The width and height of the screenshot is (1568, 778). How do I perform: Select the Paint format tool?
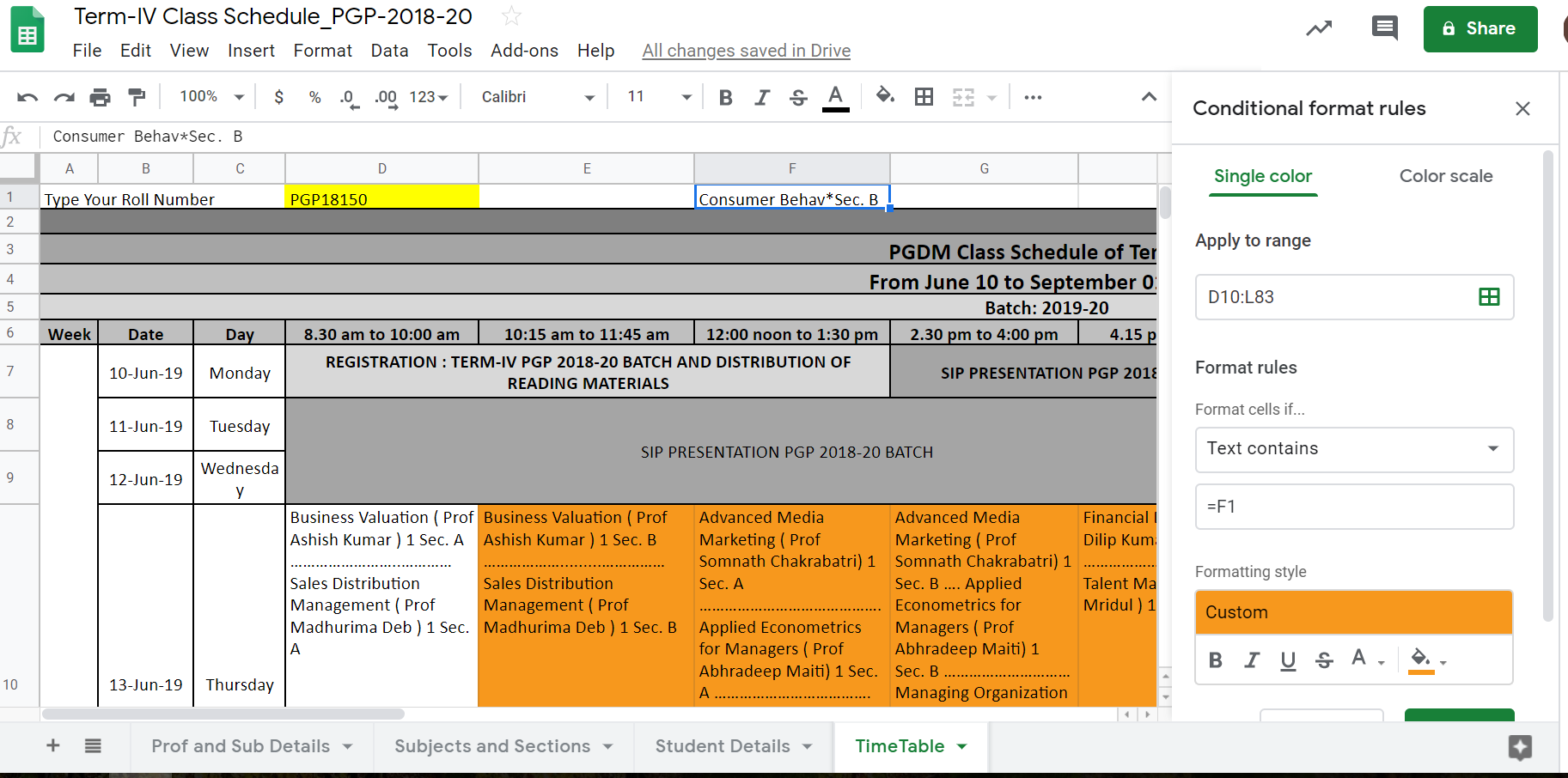[x=137, y=97]
